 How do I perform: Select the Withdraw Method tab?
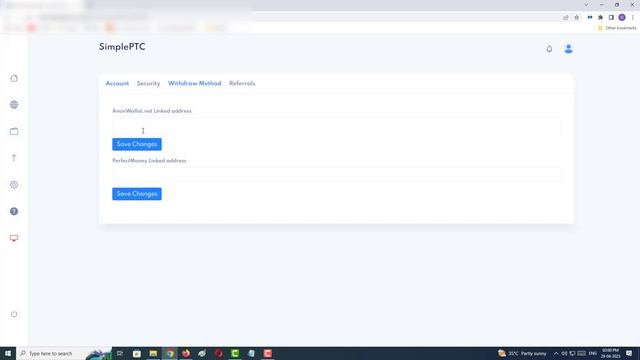pyautogui.click(x=194, y=83)
